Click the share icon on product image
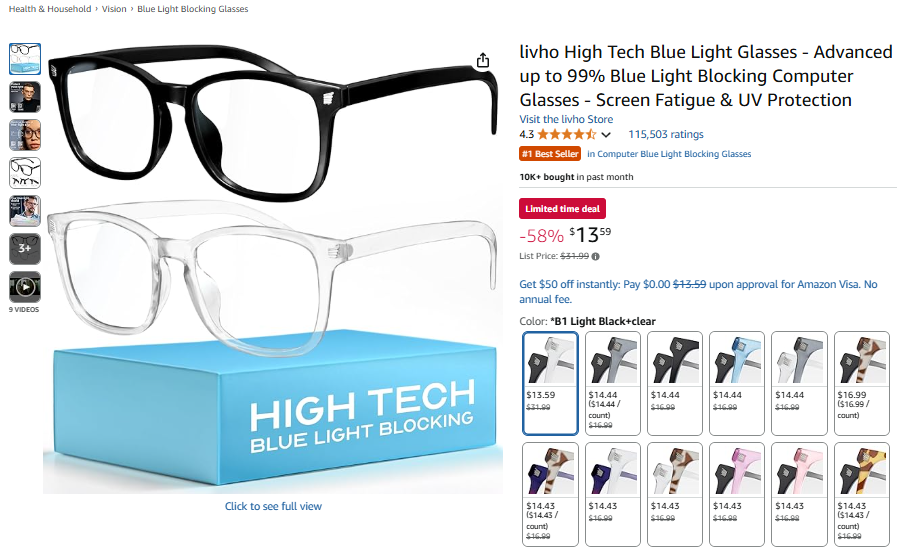897x549 pixels. [483, 60]
